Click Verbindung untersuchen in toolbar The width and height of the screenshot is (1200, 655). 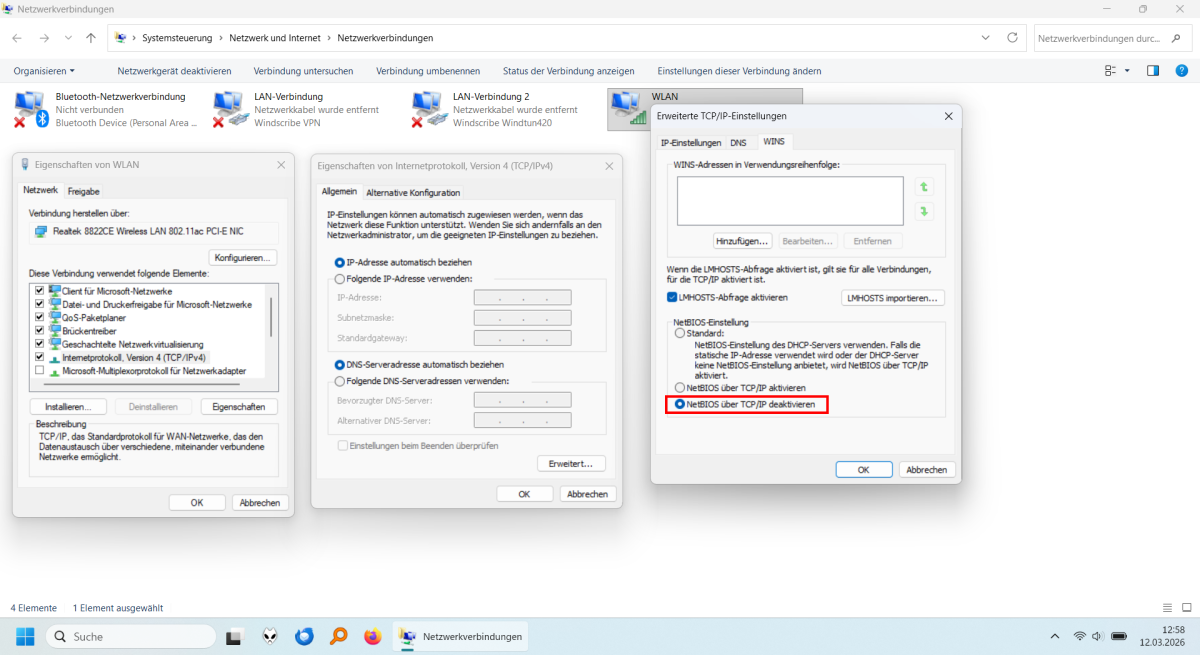click(x=303, y=71)
